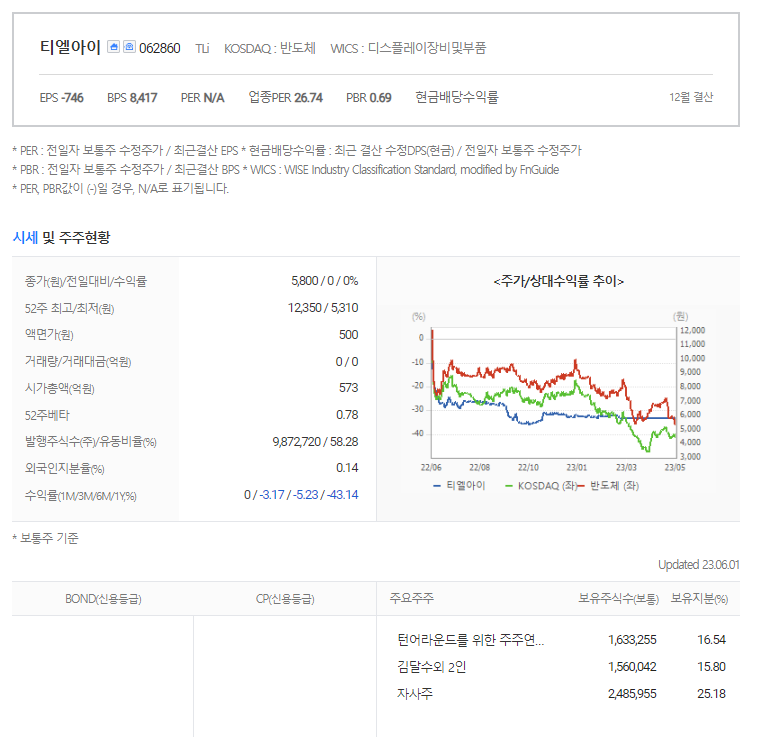The width and height of the screenshot is (758, 737).
Task: Click the 업종PER 26.74 value
Action: click(x=285, y=98)
